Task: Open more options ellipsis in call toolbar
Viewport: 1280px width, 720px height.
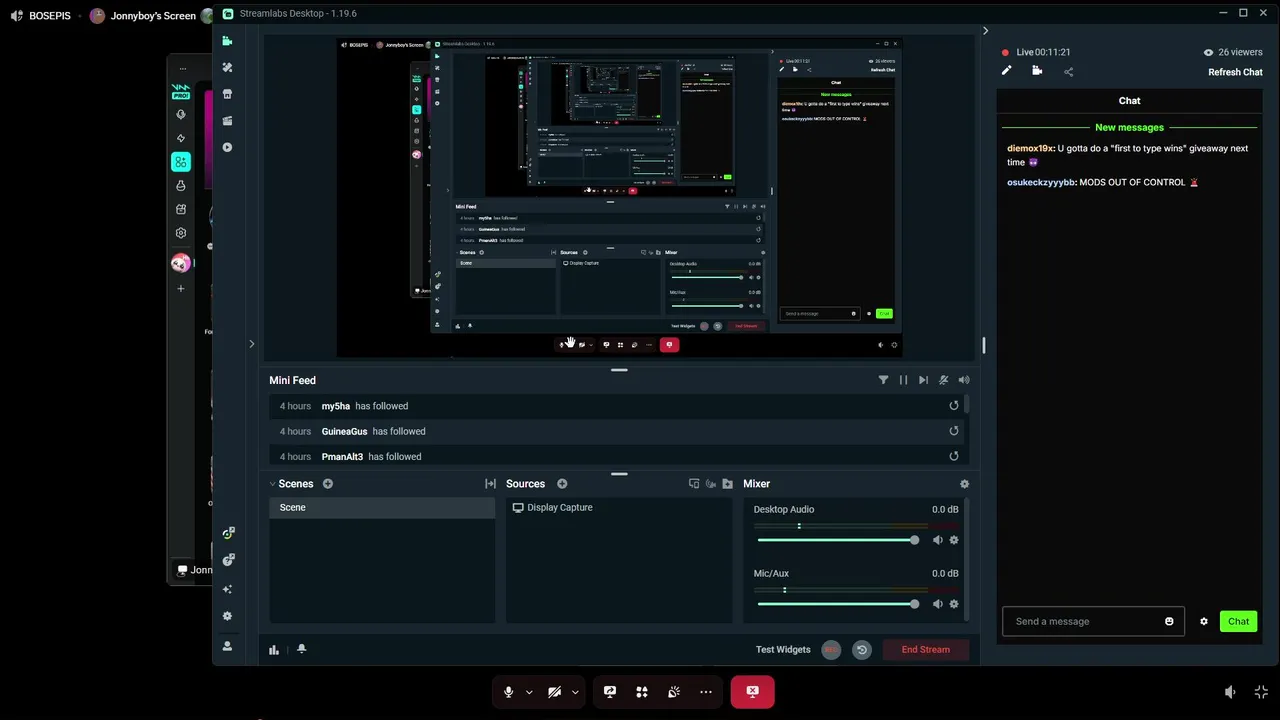Action: pyautogui.click(x=706, y=692)
